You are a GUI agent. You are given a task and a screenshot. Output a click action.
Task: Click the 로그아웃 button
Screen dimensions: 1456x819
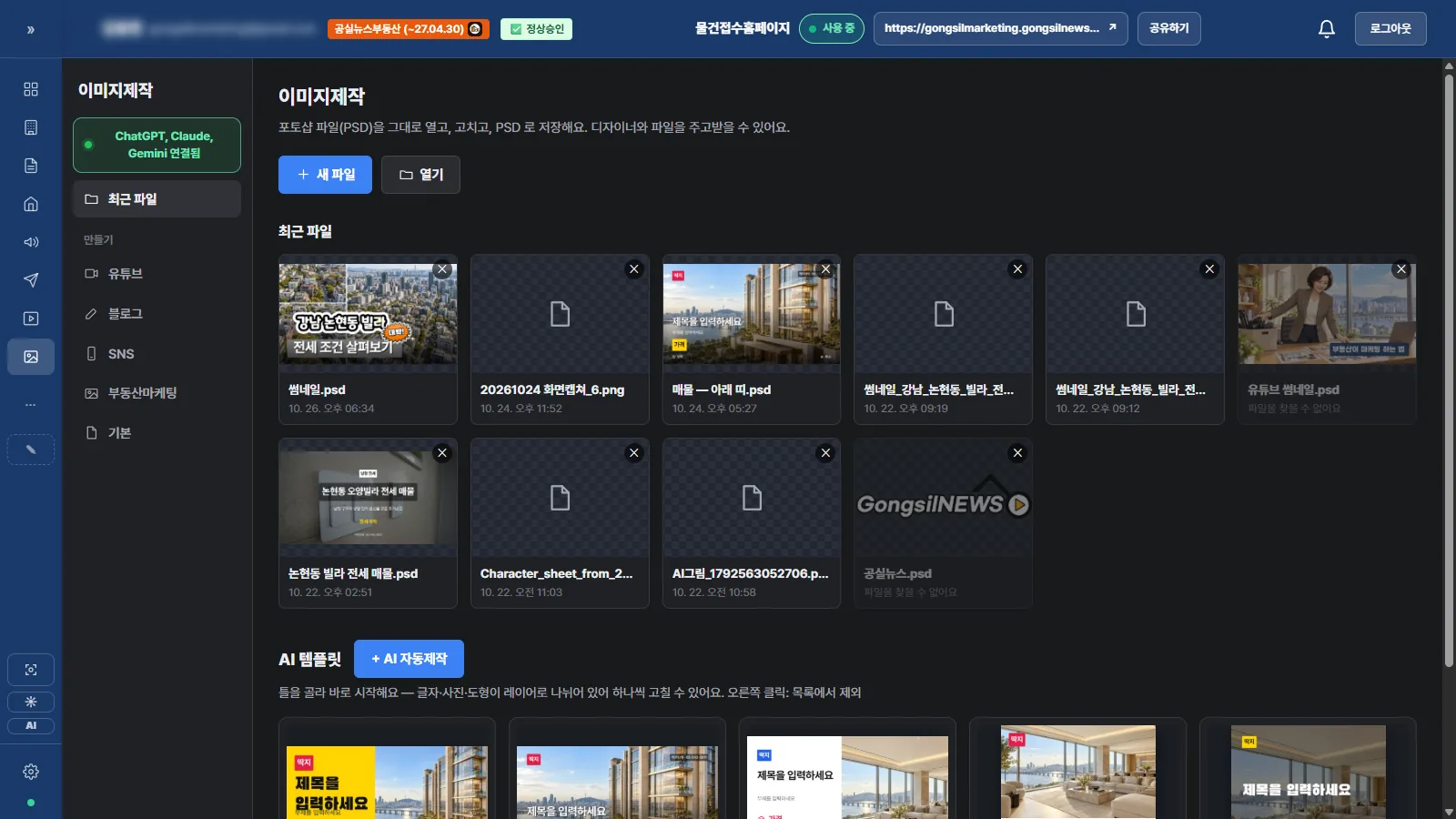coord(1390,29)
